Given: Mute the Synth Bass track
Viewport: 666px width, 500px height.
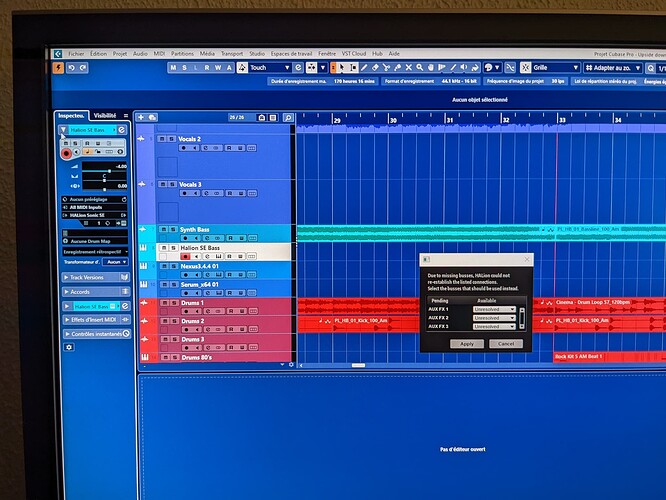Looking at the screenshot, I should (x=164, y=229).
